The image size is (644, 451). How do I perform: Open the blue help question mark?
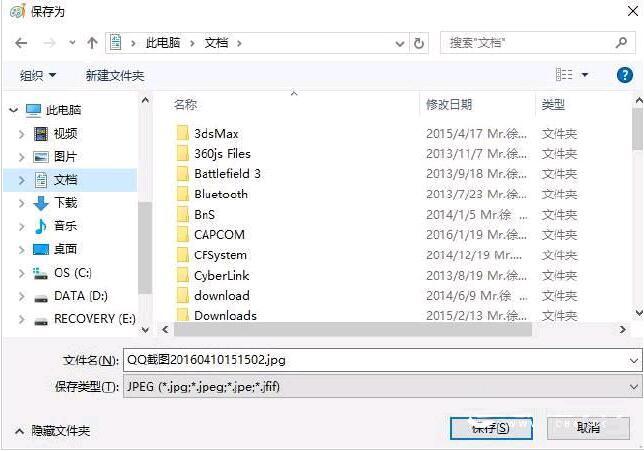[624, 75]
